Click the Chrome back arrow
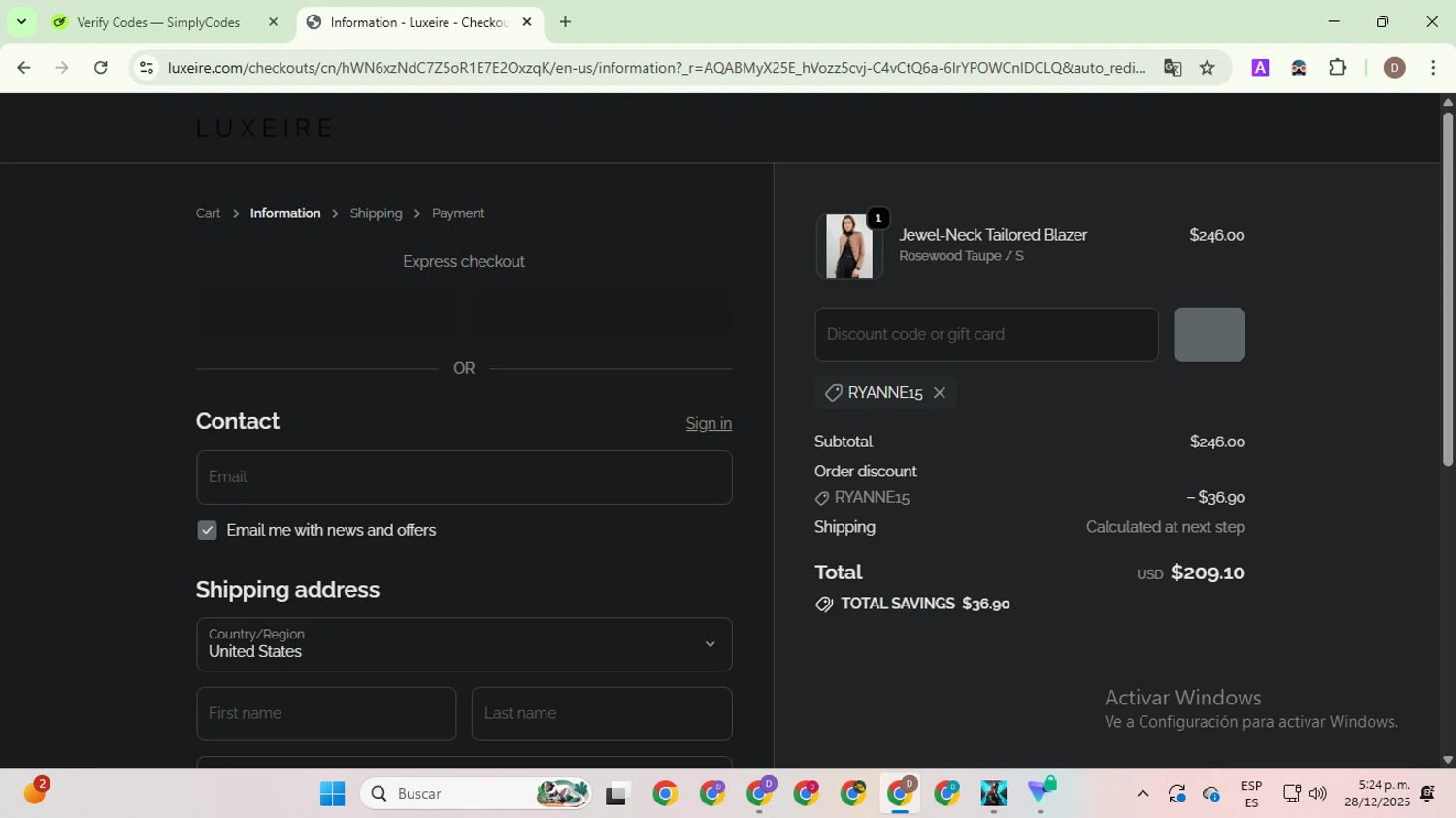Screen dimensions: 1456x818 [24, 68]
